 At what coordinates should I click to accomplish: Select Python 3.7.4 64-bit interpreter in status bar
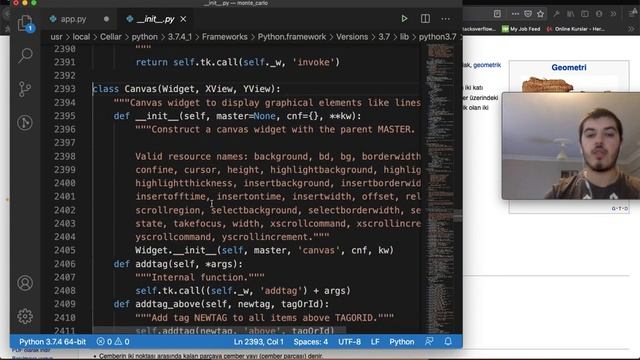pyautogui.click(x=52, y=342)
